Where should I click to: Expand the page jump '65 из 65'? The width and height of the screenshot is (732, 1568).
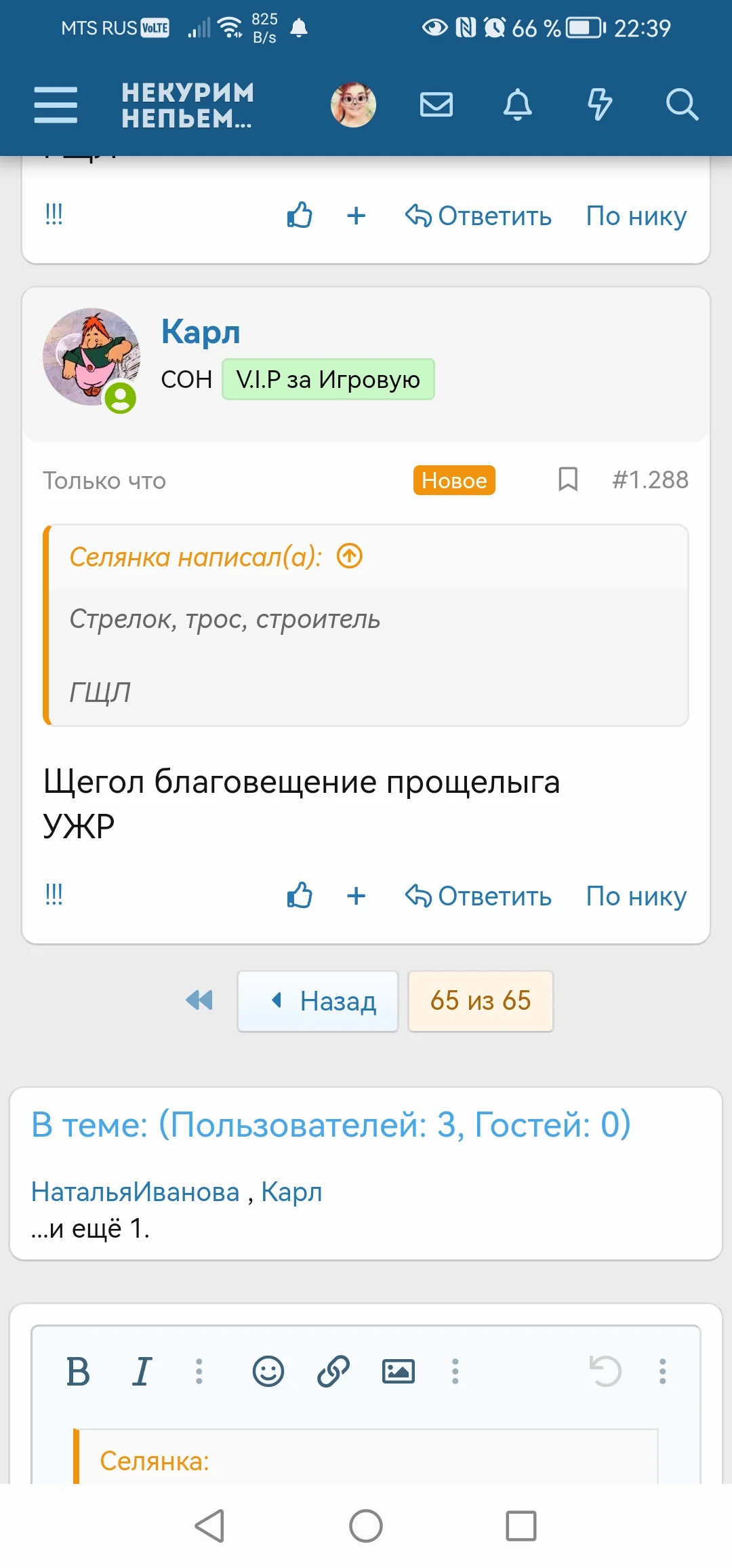480,1001
